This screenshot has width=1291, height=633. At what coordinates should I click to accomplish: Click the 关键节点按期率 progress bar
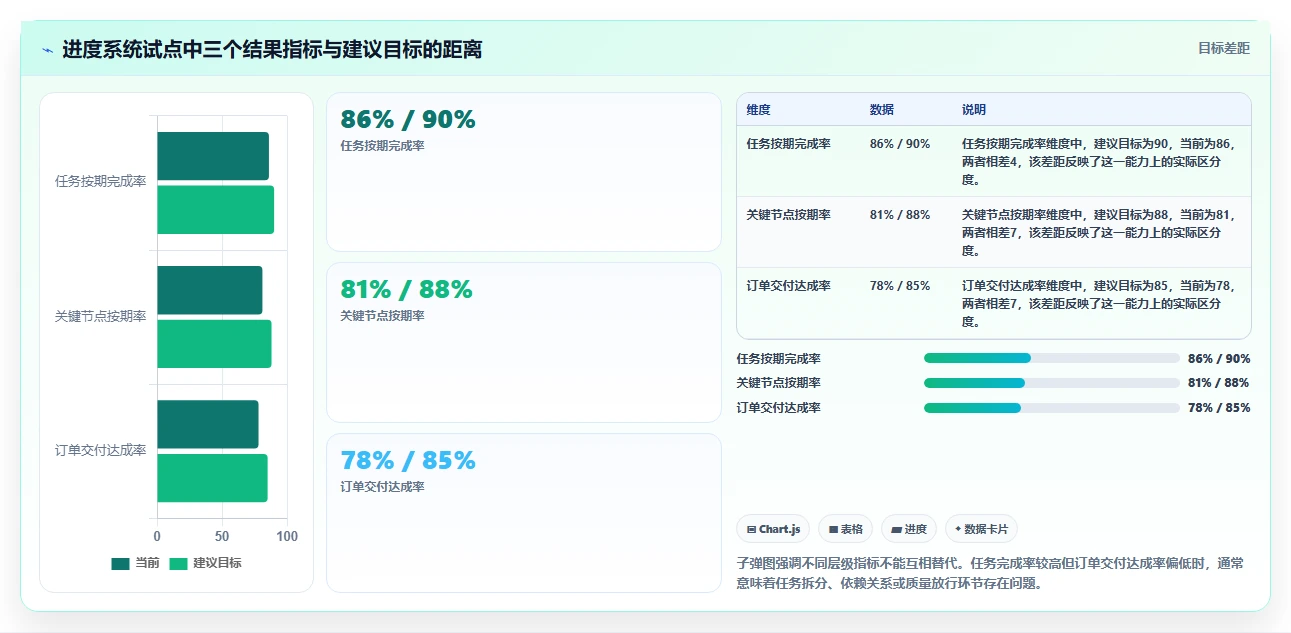(x=1052, y=383)
